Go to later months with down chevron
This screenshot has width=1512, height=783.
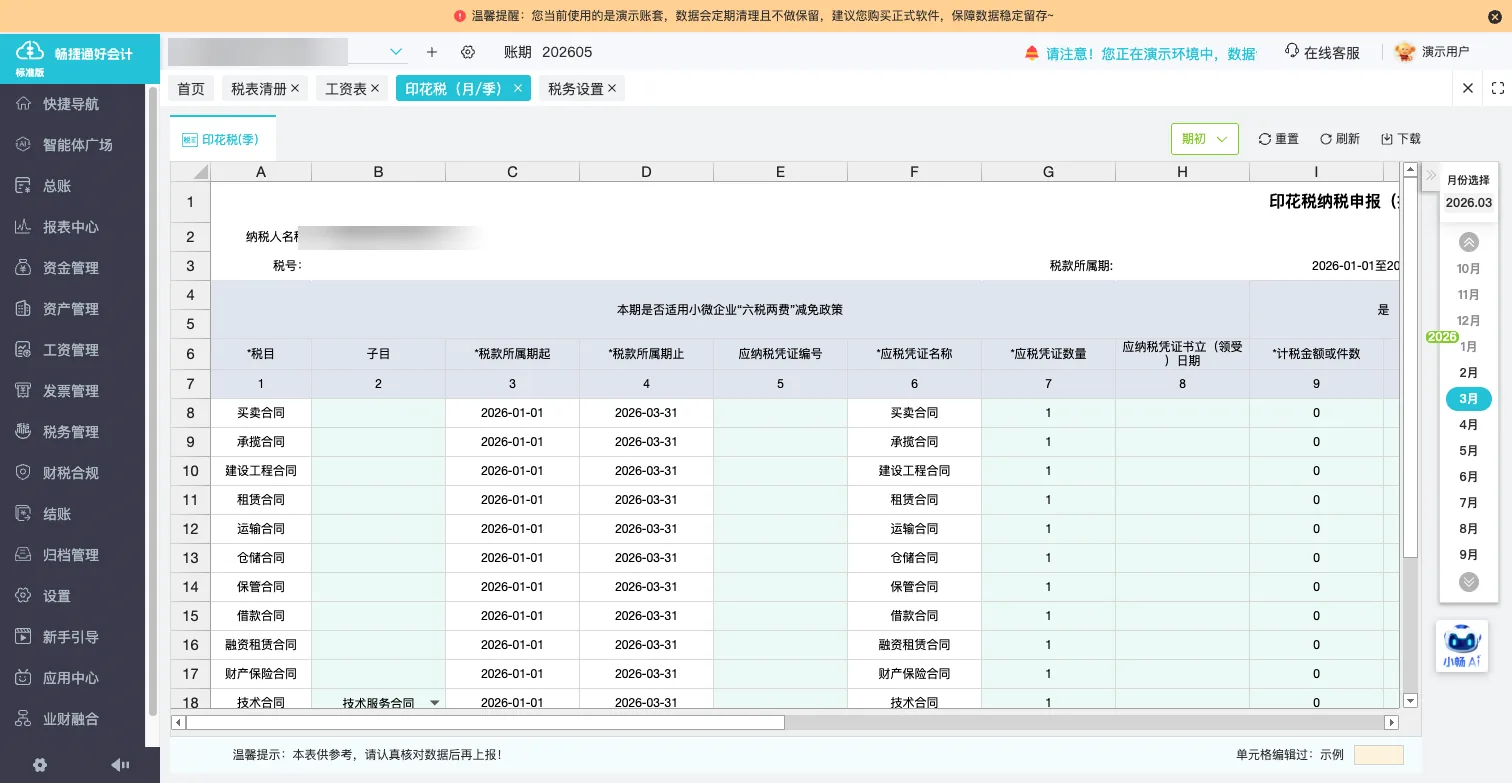point(1469,582)
